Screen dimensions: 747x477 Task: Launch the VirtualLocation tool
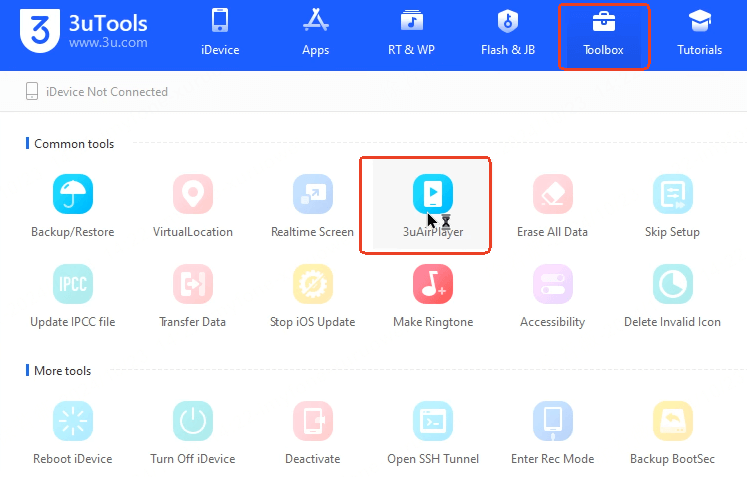pyautogui.click(x=193, y=194)
